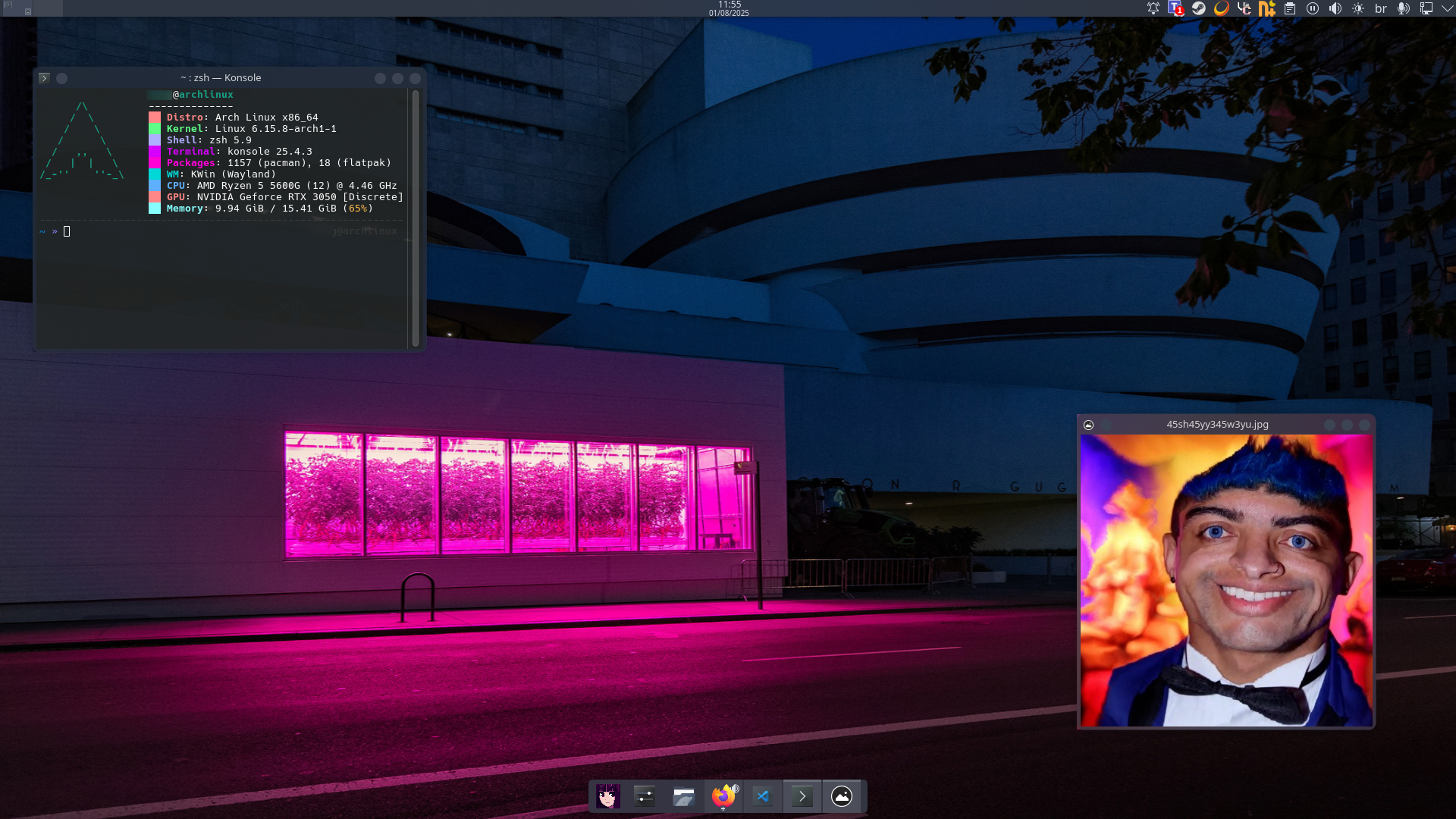Click the 'Memory' usage line in terminal
The image size is (1456, 819).
tap(270, 209)
